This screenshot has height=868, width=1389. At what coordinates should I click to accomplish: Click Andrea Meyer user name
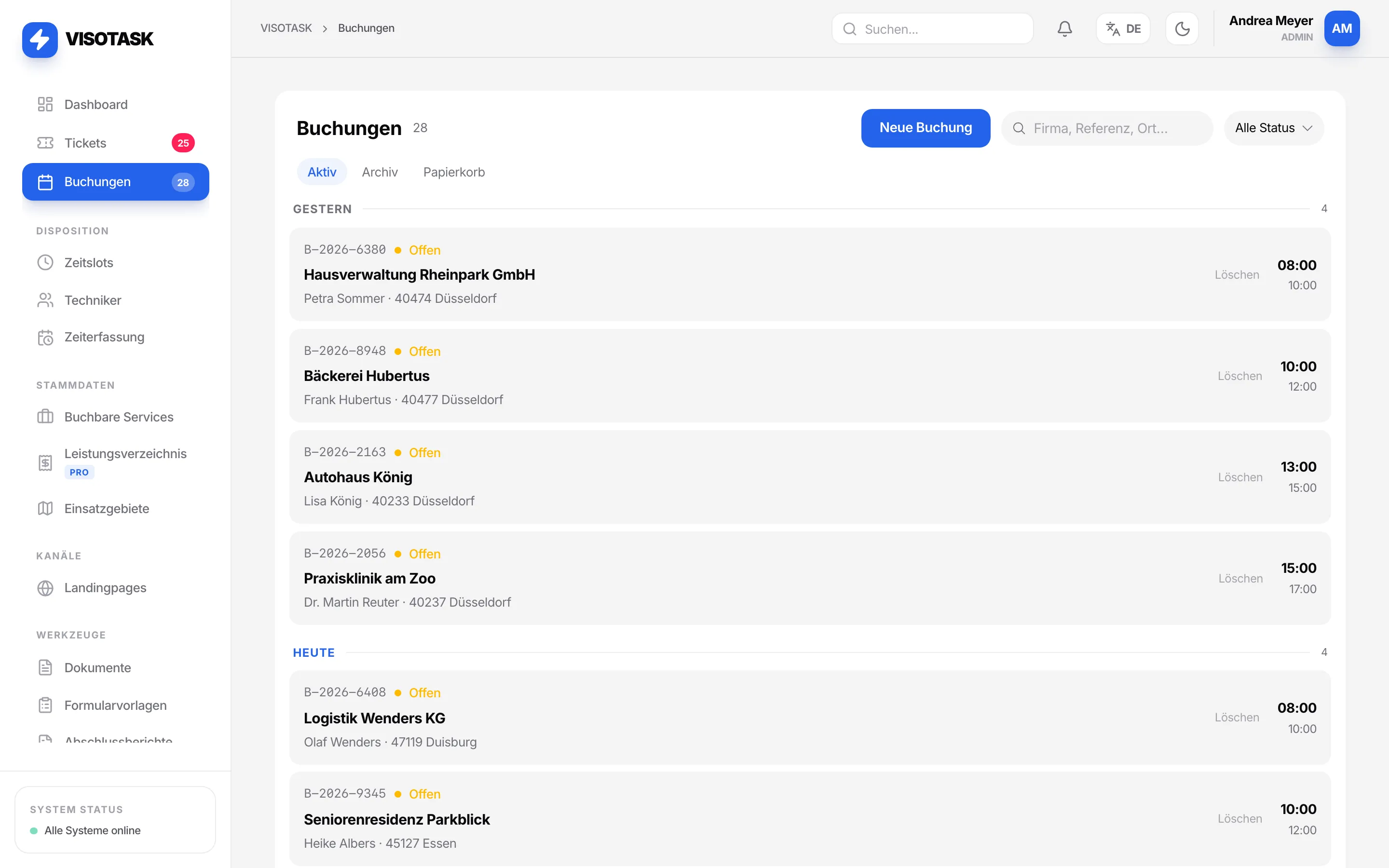pos(1271,21)
